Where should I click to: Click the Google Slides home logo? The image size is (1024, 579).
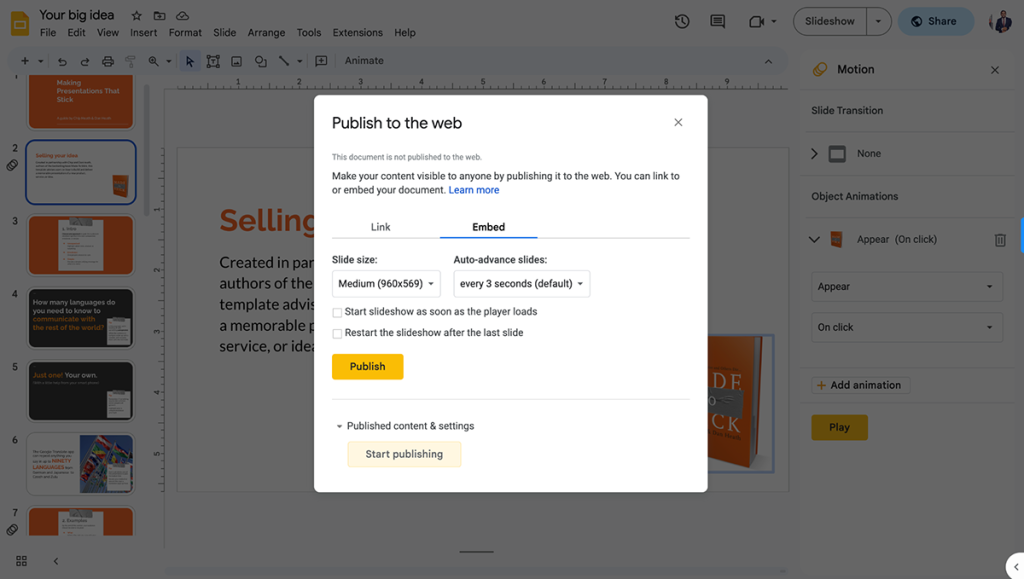[x=20, y=23]
